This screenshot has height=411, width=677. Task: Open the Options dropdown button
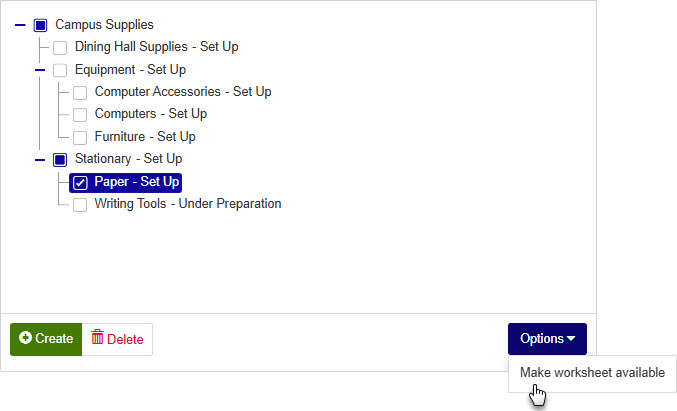pyautogui.click(x=546, y=339)
